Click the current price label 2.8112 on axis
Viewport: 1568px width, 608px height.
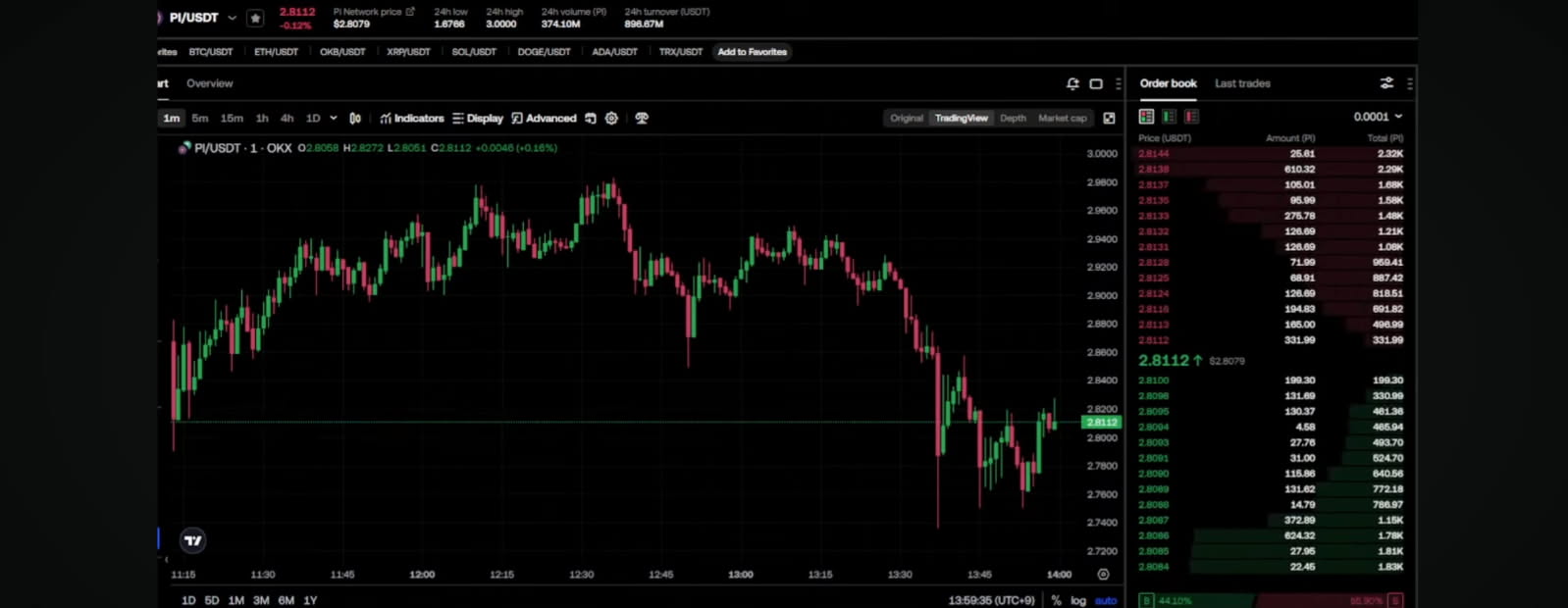point(1101,422)
